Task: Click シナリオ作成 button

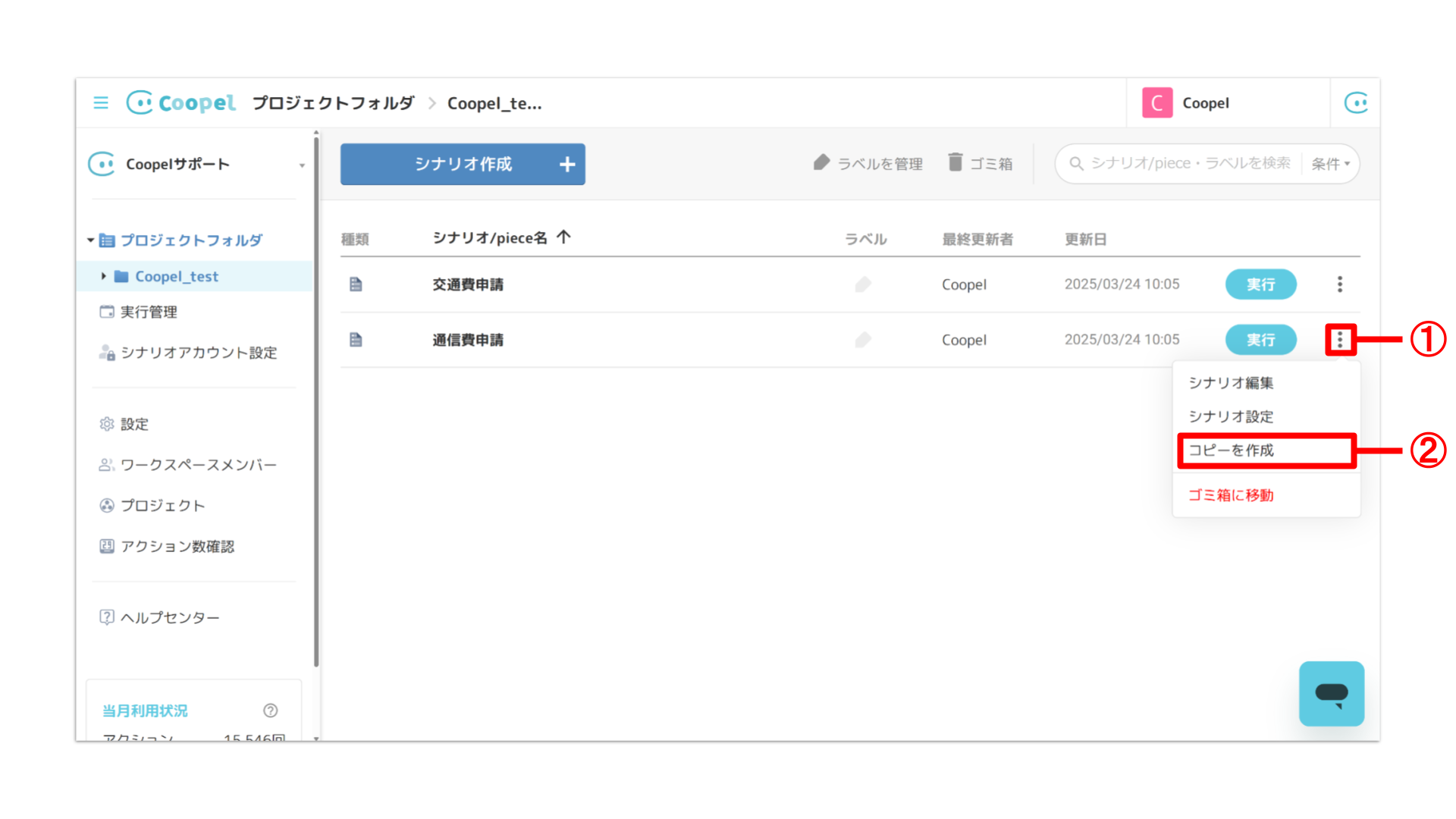Action: tap(463, 164)
